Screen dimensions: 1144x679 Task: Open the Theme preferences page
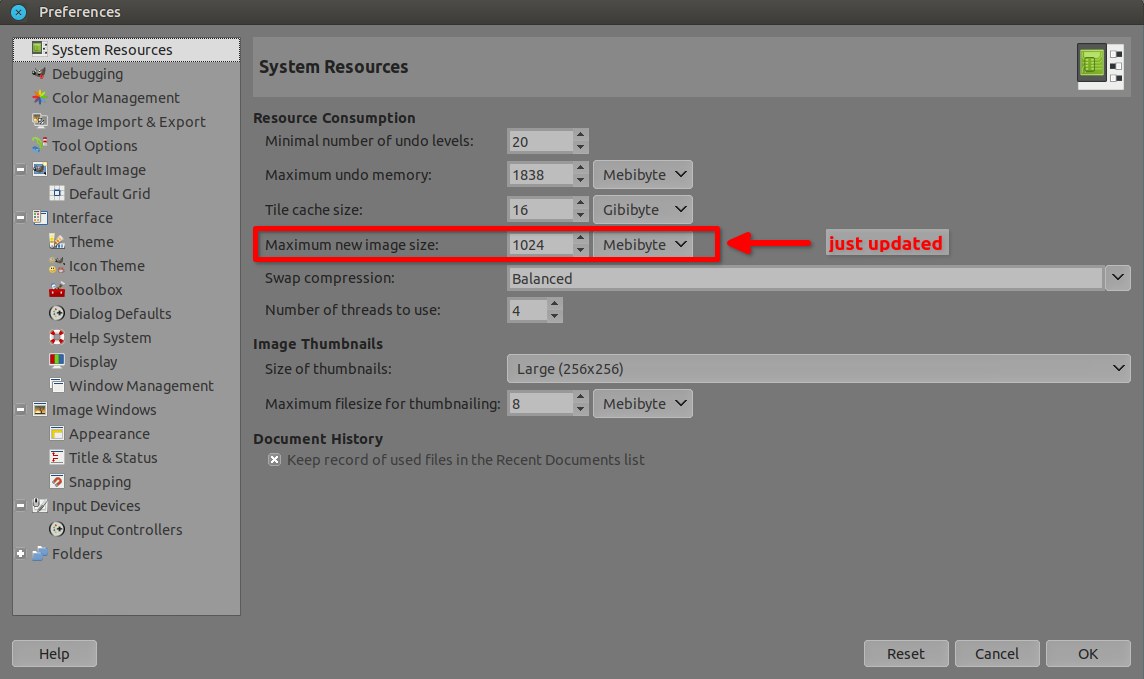(x=91, y=241)
